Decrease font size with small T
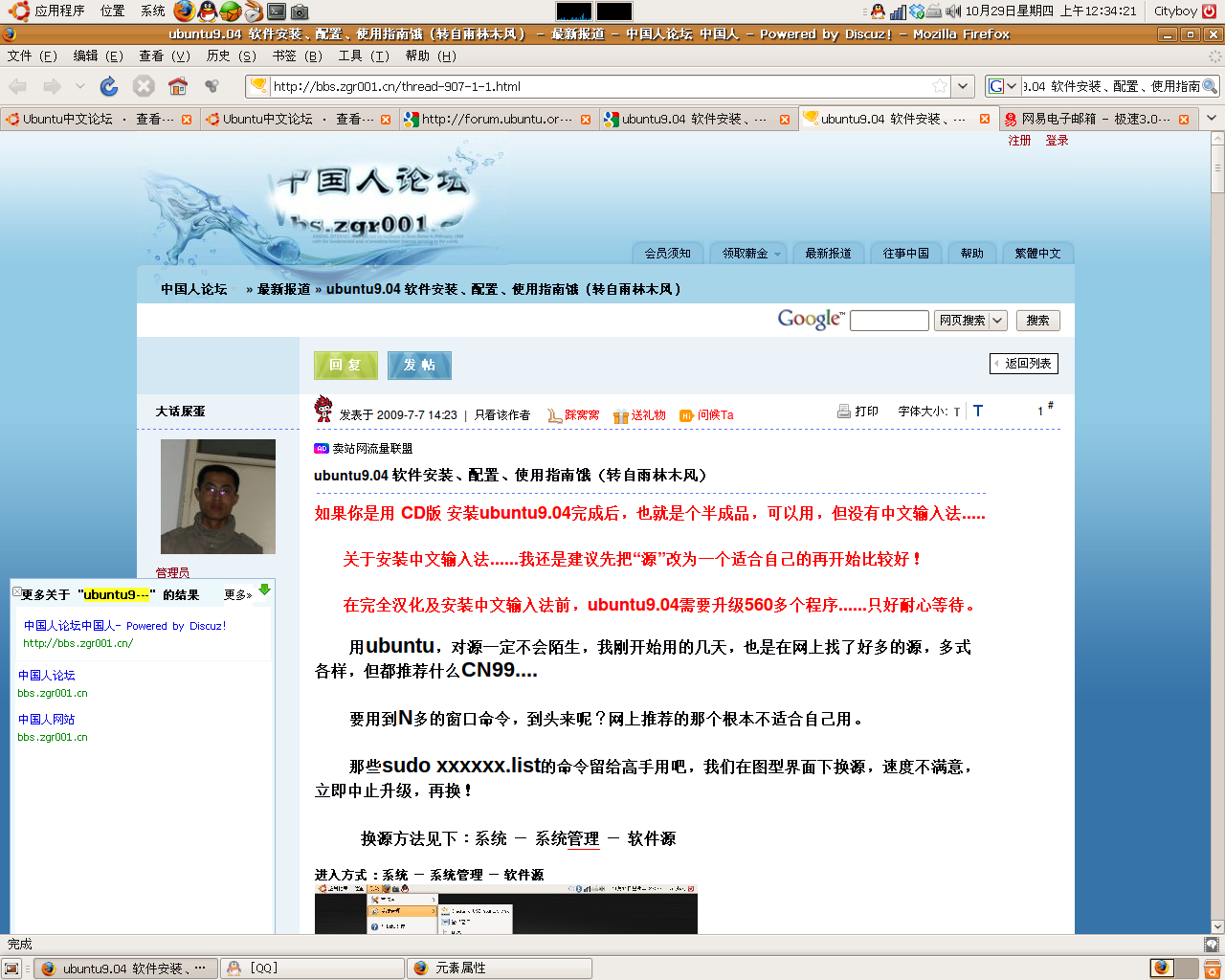 pyautogui.click(x=957, y=412)
